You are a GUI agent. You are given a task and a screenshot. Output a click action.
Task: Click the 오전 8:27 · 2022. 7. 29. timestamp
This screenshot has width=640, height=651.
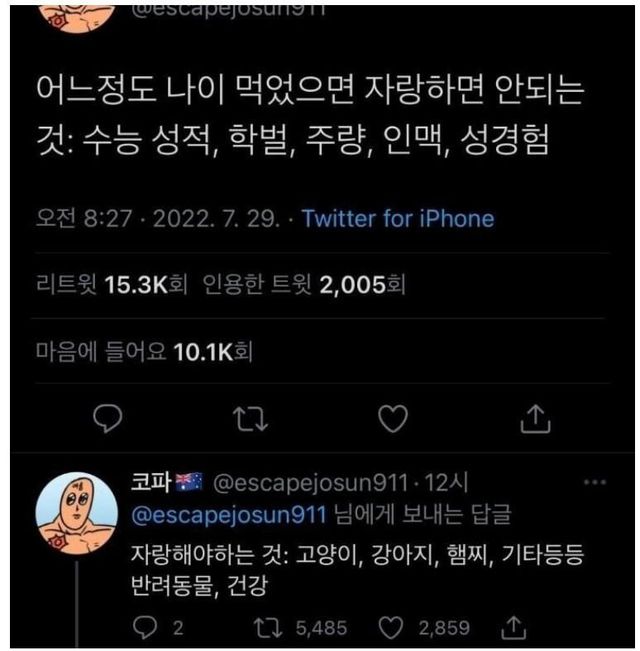(x=157, y=218)
